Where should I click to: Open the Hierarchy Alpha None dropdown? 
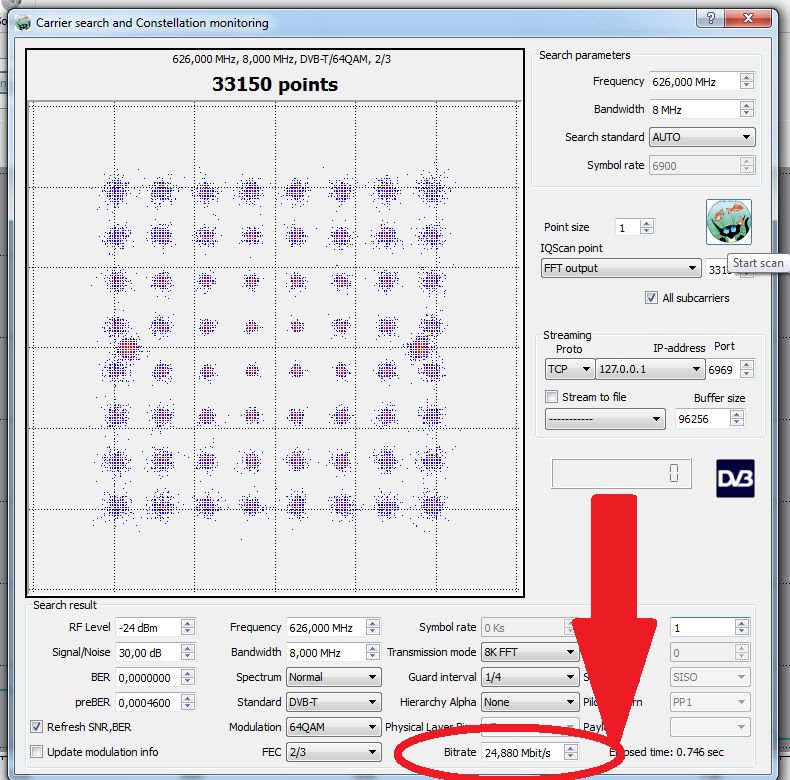[x=529, y=702]
